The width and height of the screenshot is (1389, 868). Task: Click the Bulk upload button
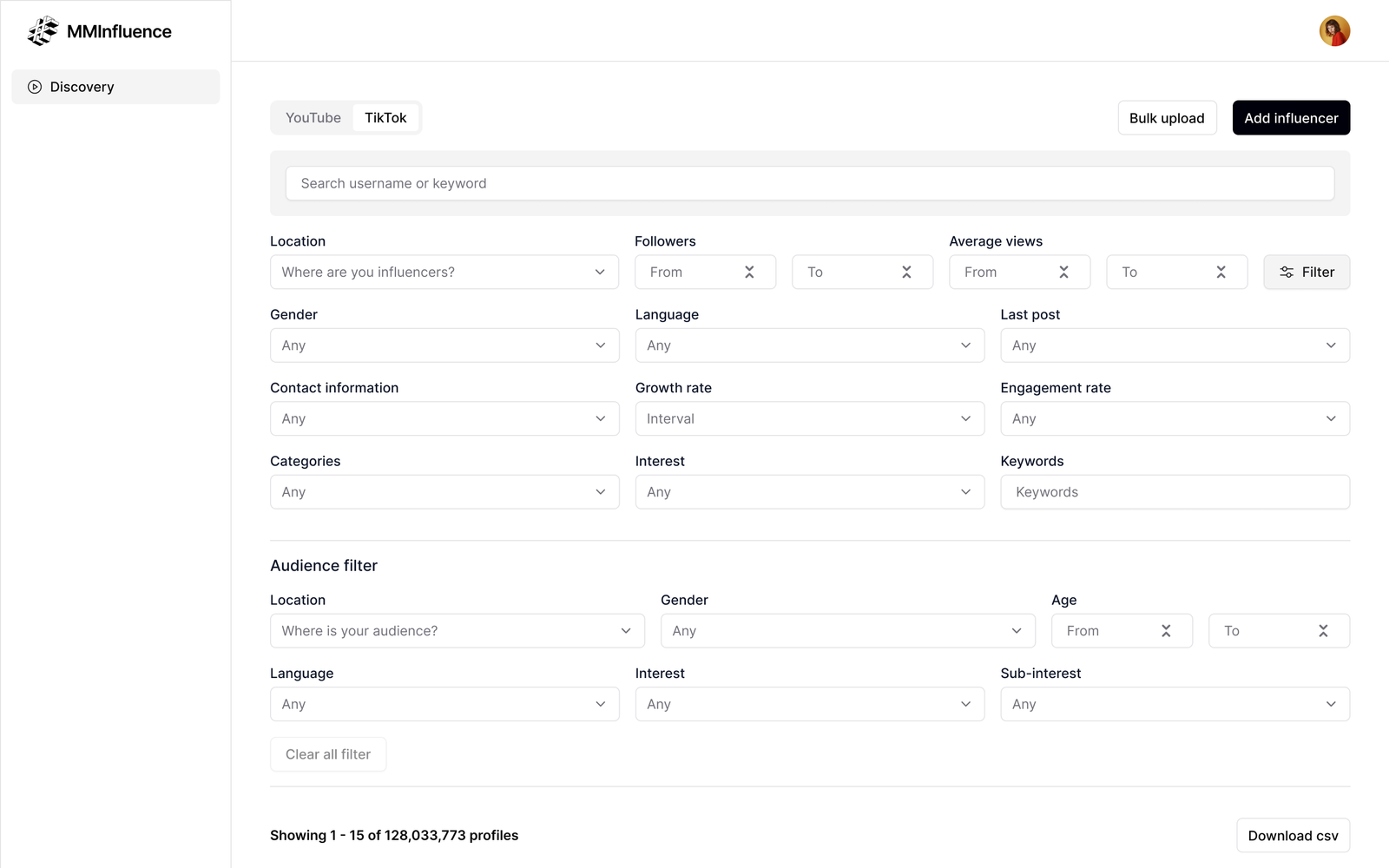point(1167,118)
